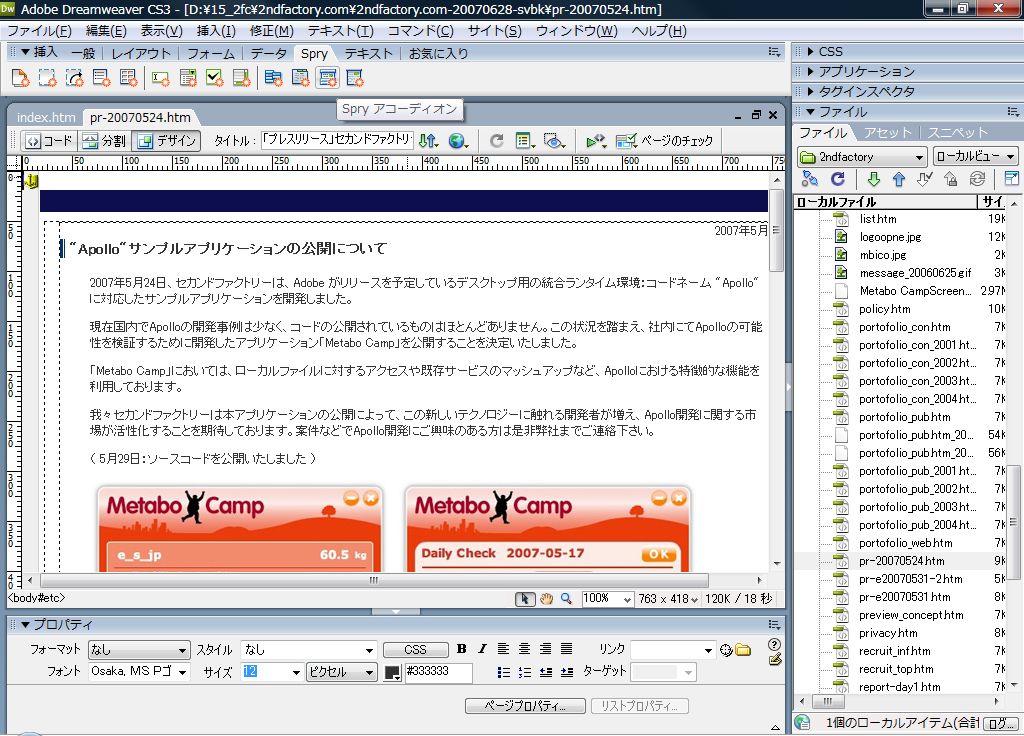Open the 編集(E) menu
1024x736 pixels.
point(106,31)
